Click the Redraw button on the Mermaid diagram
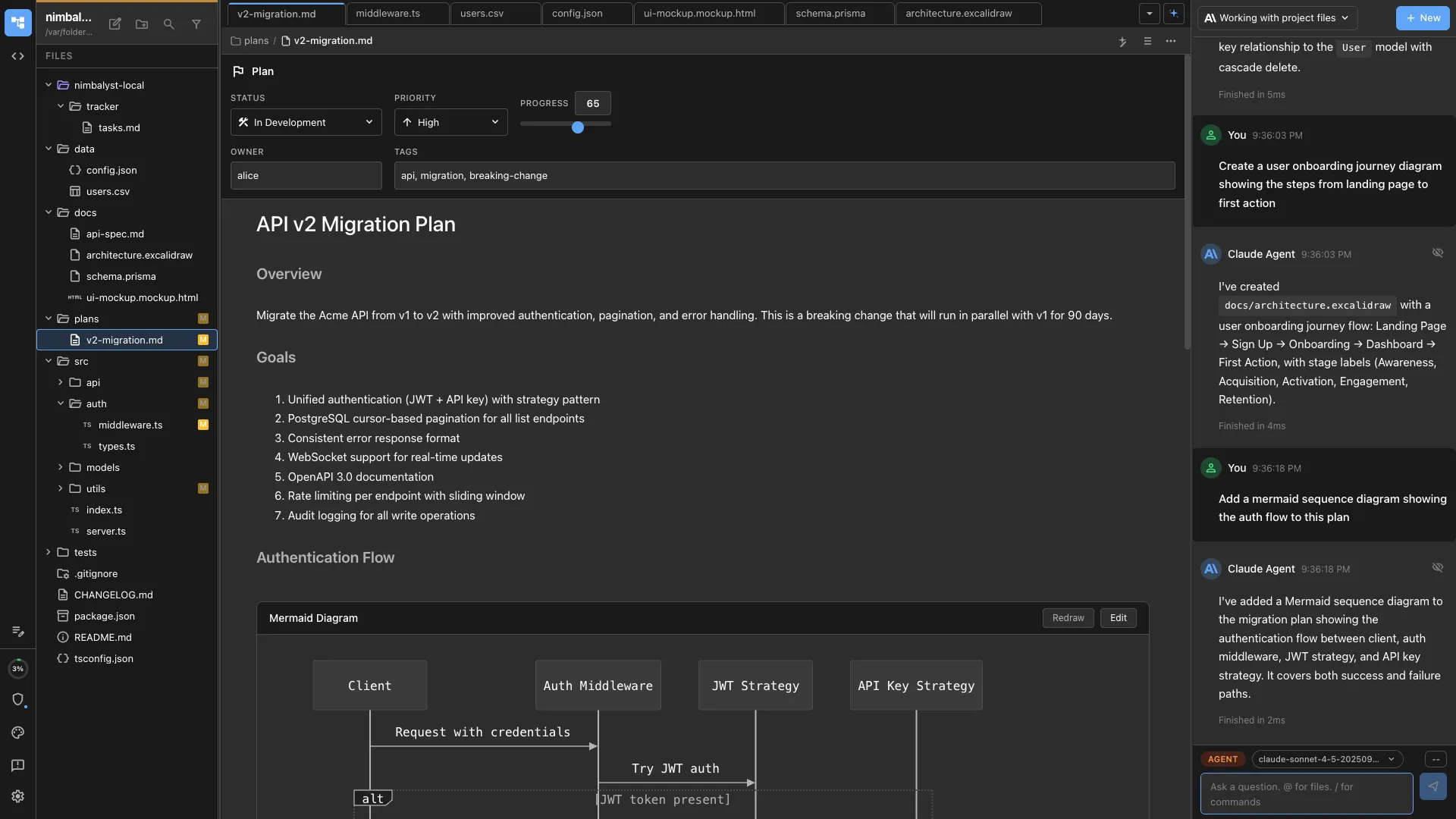Viewport: 1456px width, 819px height. point(1068,618)
